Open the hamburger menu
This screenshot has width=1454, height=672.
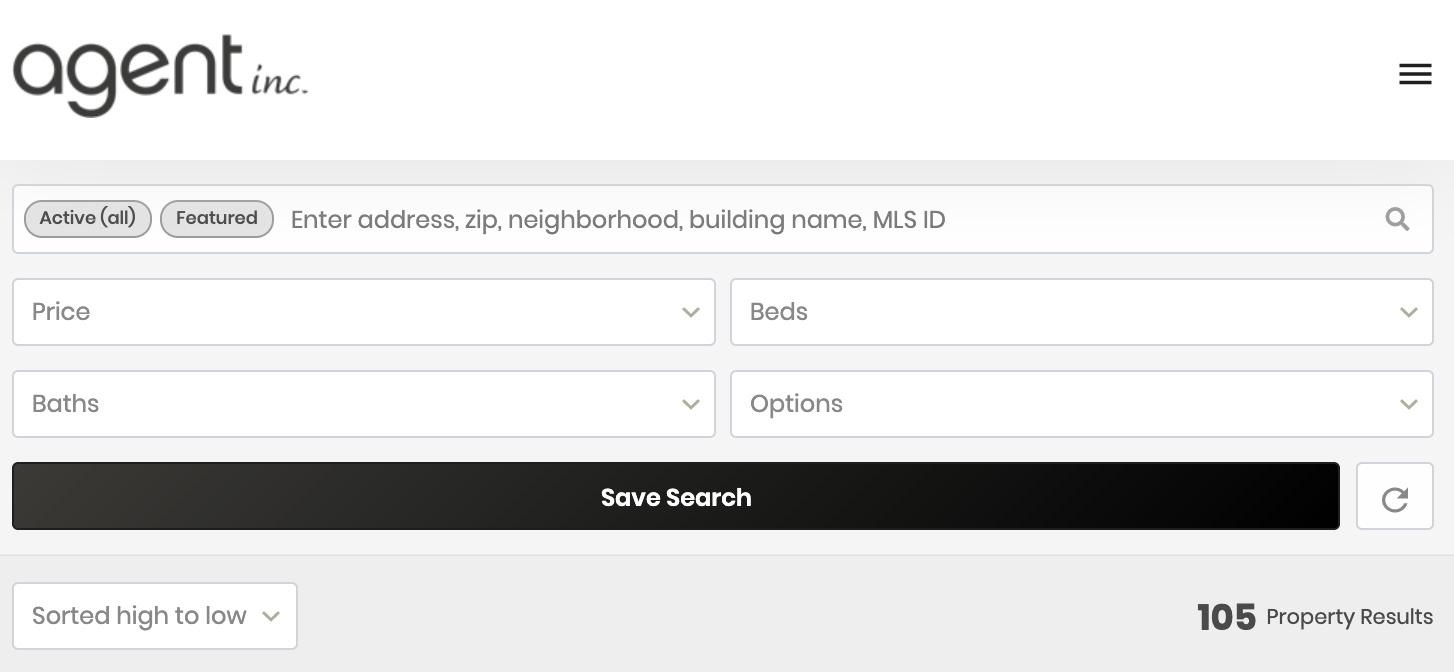coord(1414,74)
